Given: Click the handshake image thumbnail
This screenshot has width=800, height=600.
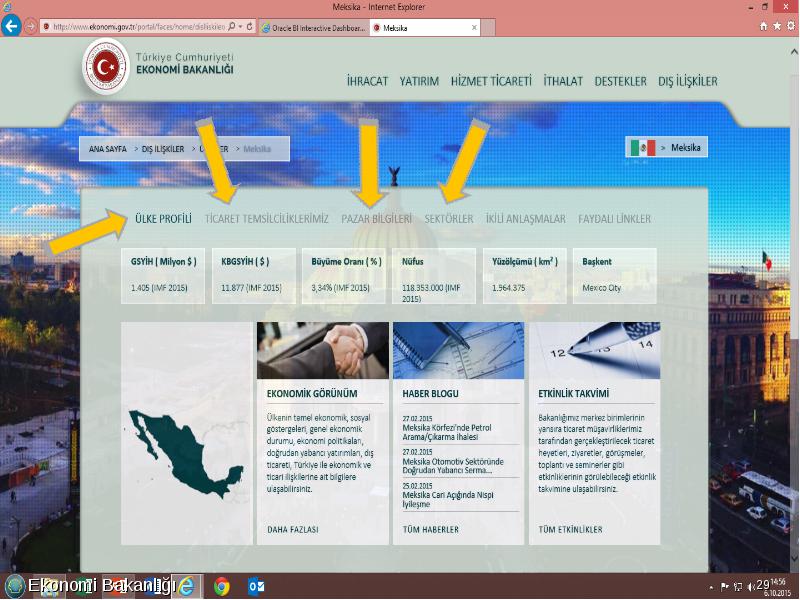Looking at the screenshot, I should point(323,351).
